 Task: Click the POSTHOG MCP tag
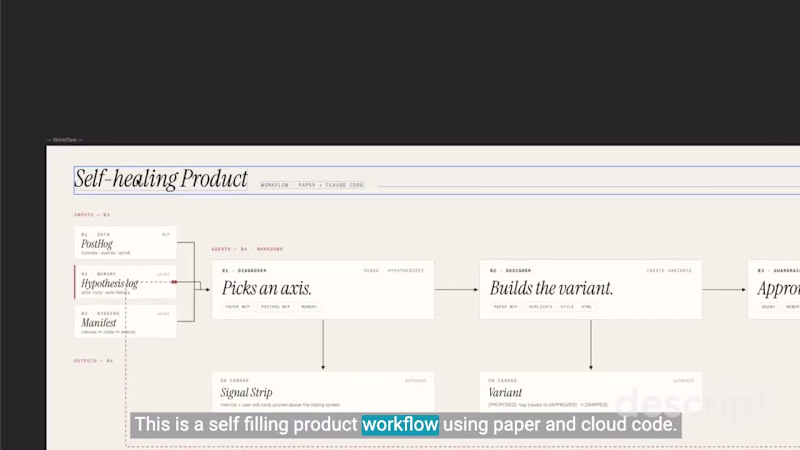pyautogui.click(x=276, y=307)
